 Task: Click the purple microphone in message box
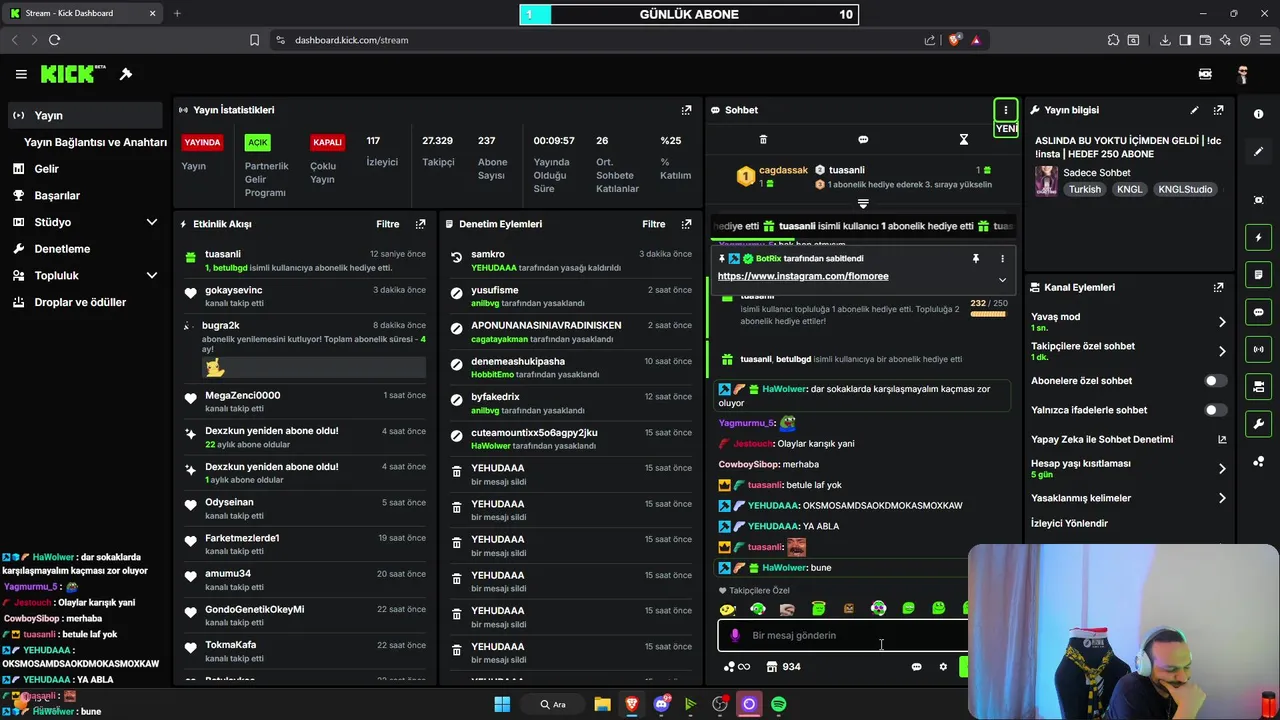735,635
